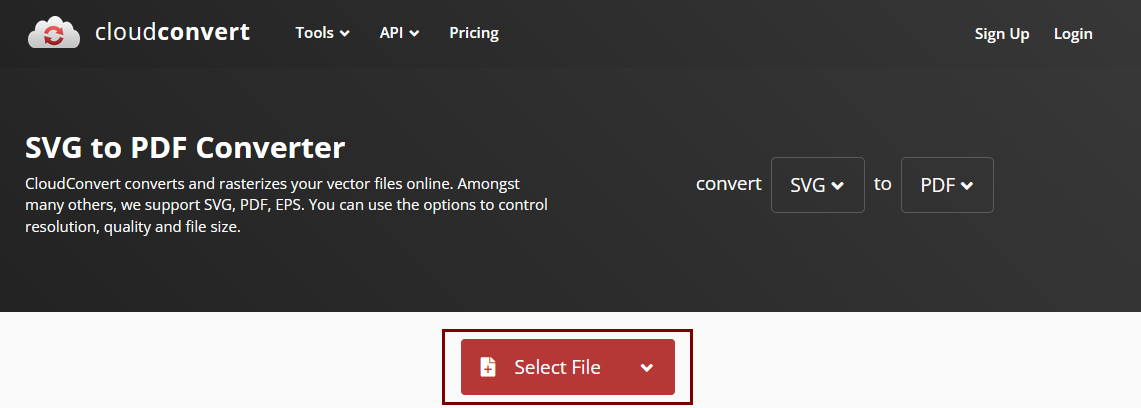Screen dimensions: 1141x408
Task: Click the "to" label between format selectors
Action: (882, 184)
